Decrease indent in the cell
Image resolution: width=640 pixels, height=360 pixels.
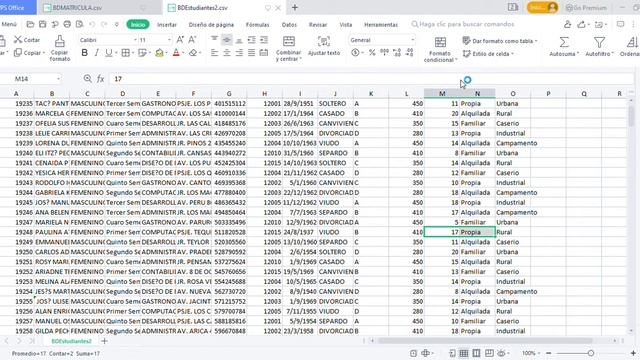coord(251,40)
